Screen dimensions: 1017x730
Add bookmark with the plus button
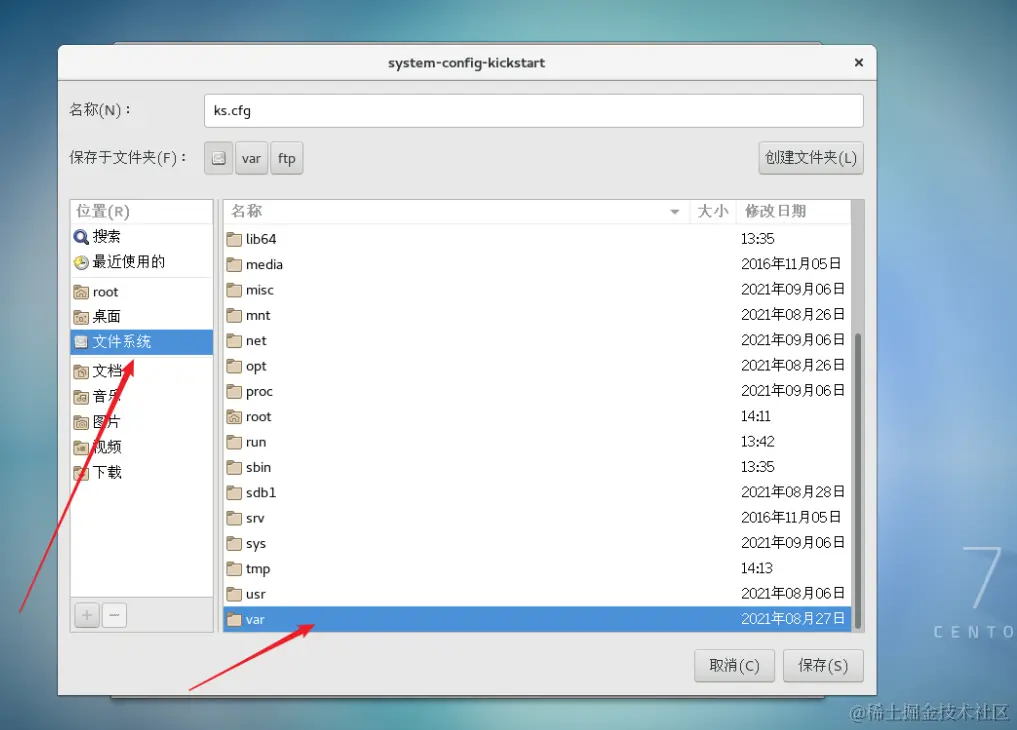[x=87, y=615]
